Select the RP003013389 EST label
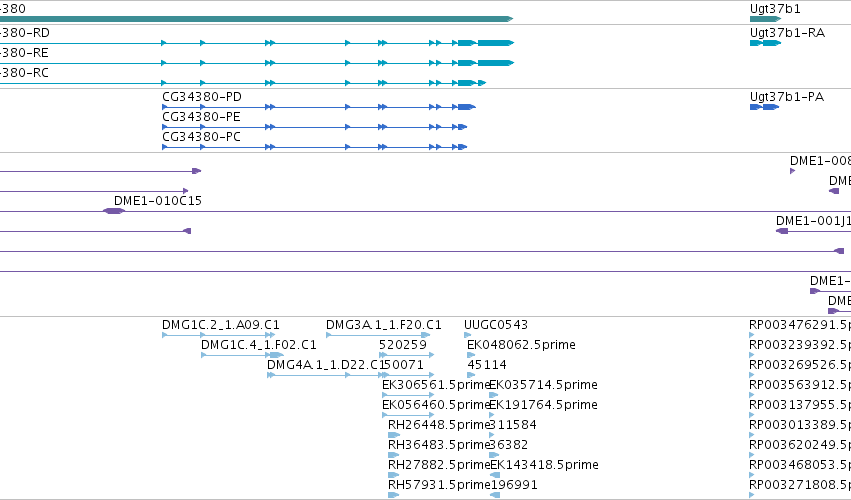The height and width of the screenshot is (500, 851). (x=800, y=425)
